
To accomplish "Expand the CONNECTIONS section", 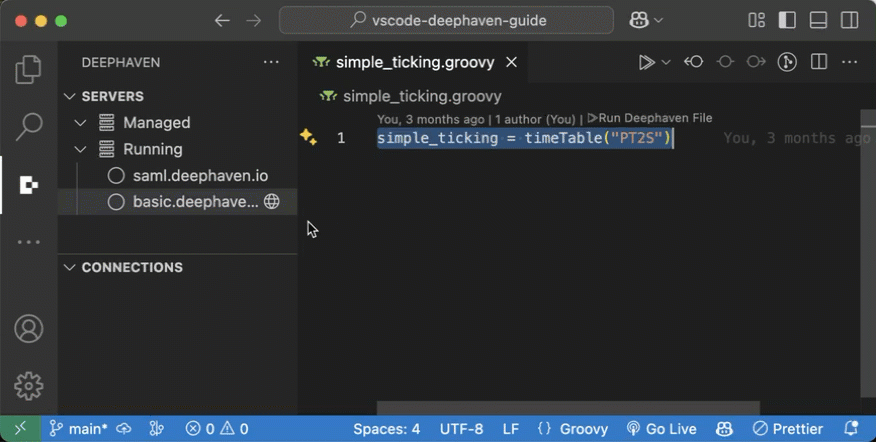I will 69,268.
